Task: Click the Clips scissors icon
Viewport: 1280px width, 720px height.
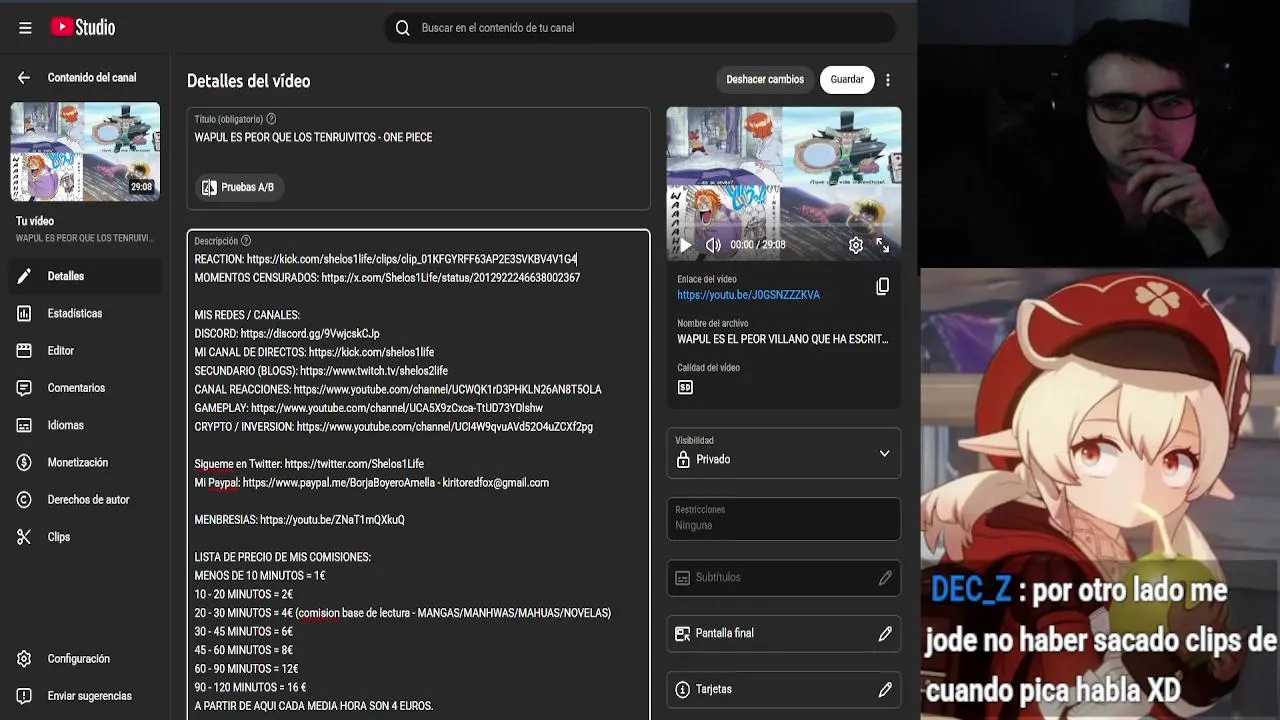Action: tap(24, 537)
